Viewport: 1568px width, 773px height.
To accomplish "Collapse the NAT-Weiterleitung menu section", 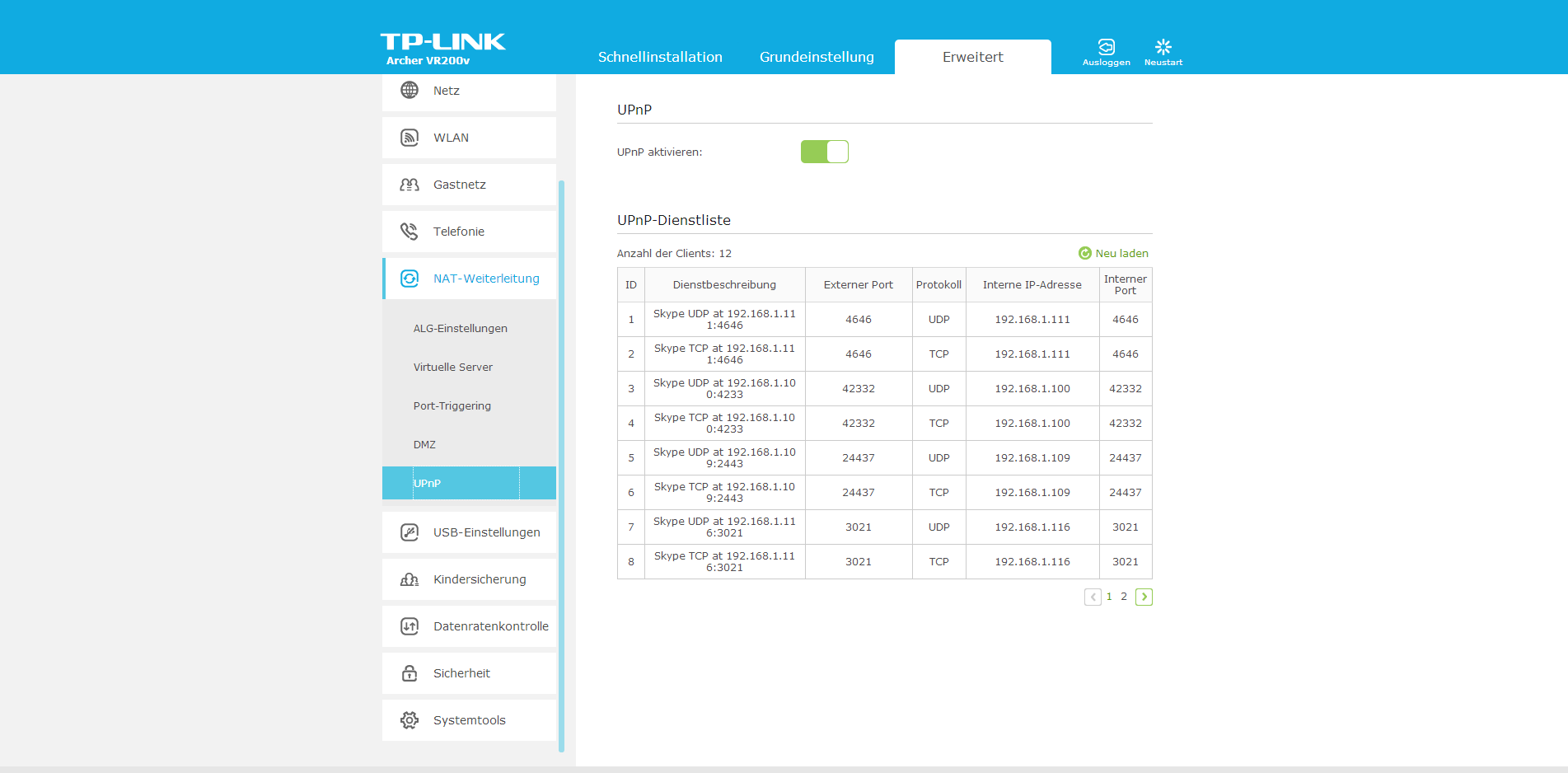I will pos(485,279).
